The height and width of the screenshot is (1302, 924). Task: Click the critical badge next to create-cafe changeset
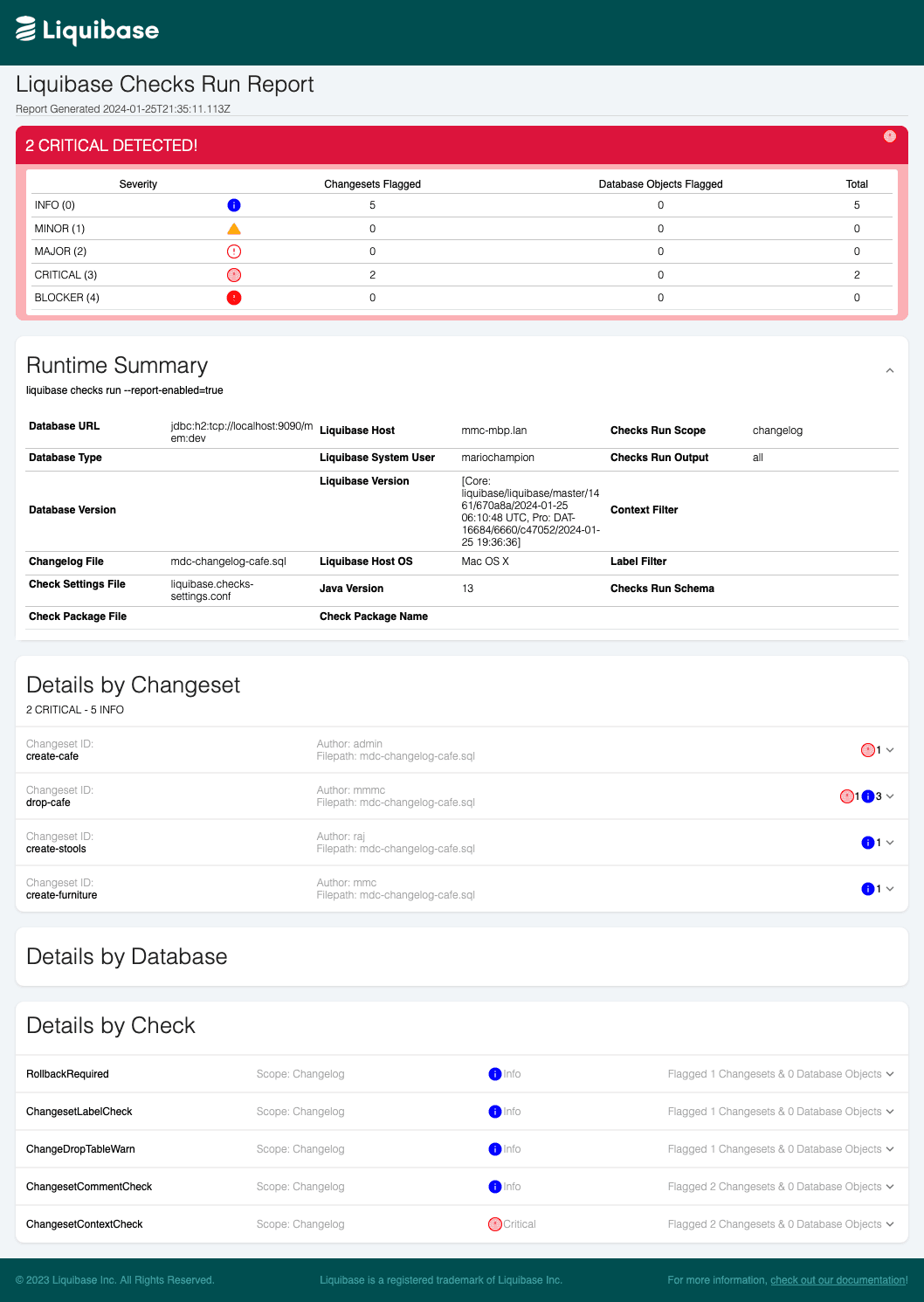pyautogui.click(x=868, y=749)
